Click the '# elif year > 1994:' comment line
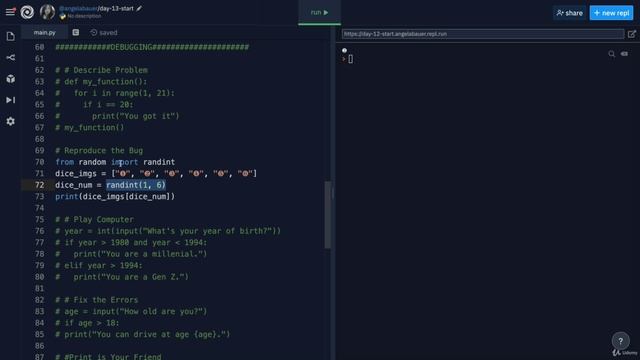This screenshot has height=360, width=640. [99, 265]
